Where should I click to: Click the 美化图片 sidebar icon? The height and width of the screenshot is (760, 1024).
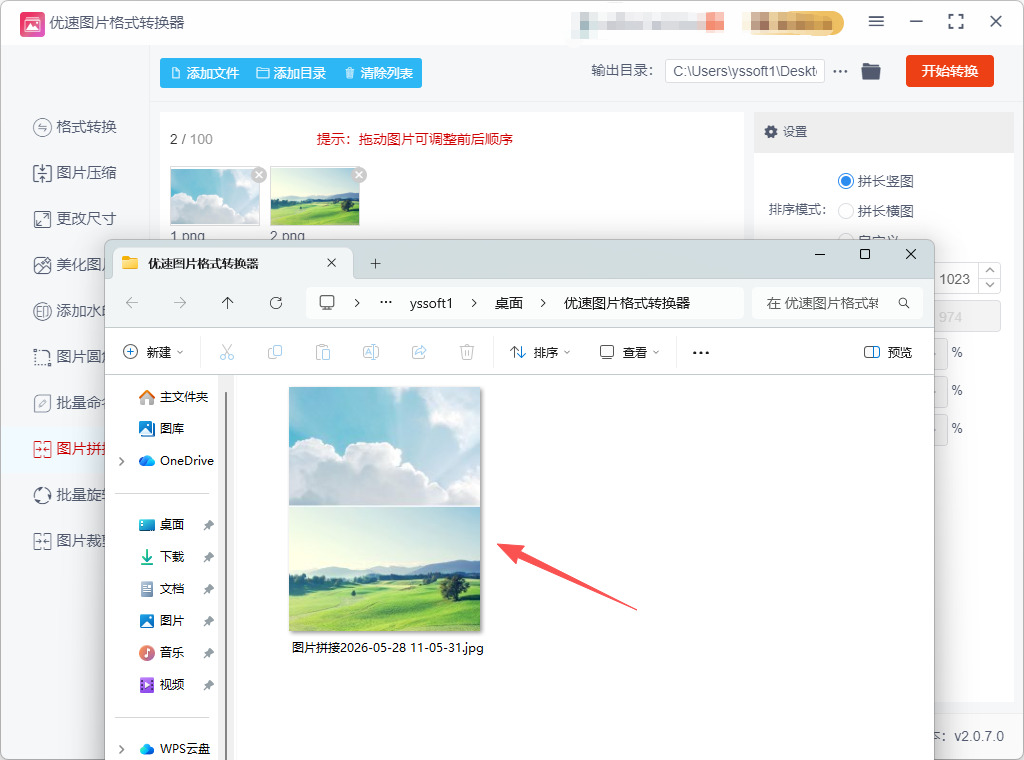[x=42, y=265]
